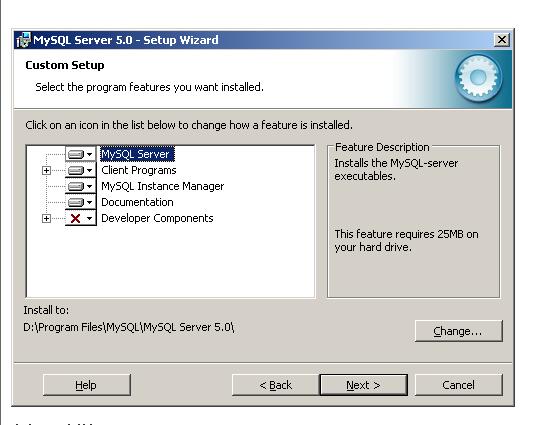The image size is (545, 425).
Task: Click the Client Programs hard drive feature icon
Action: click(x=76, y=170)
